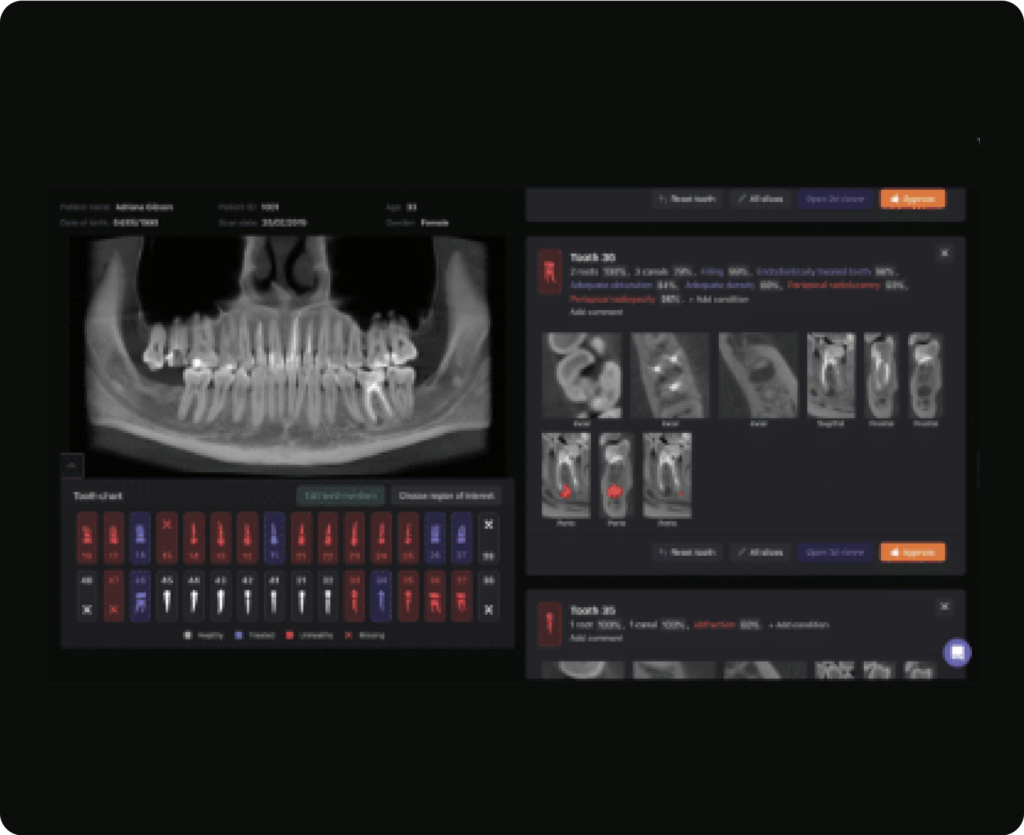Open All slices for Tooth 36

[760, 552]
